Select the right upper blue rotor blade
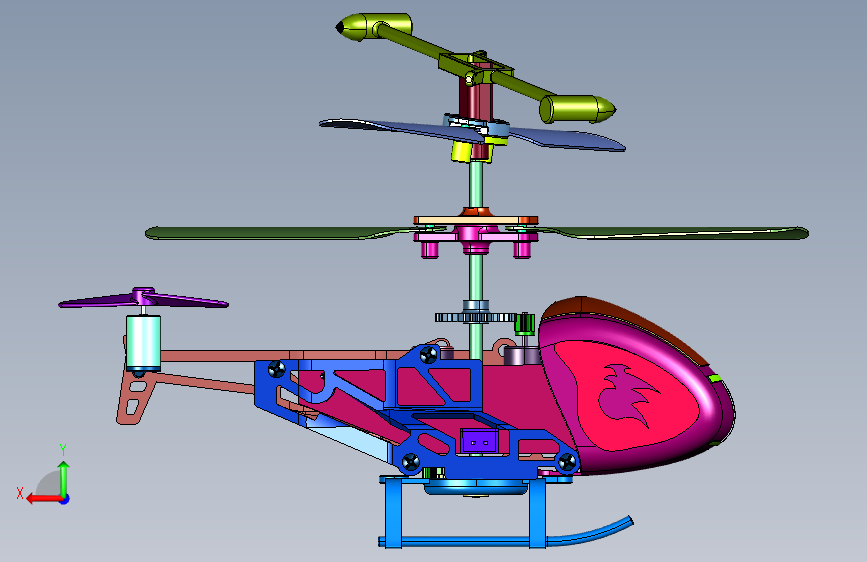Image resolution: width=867 pixels, height=562 pixels. [567, 138]
